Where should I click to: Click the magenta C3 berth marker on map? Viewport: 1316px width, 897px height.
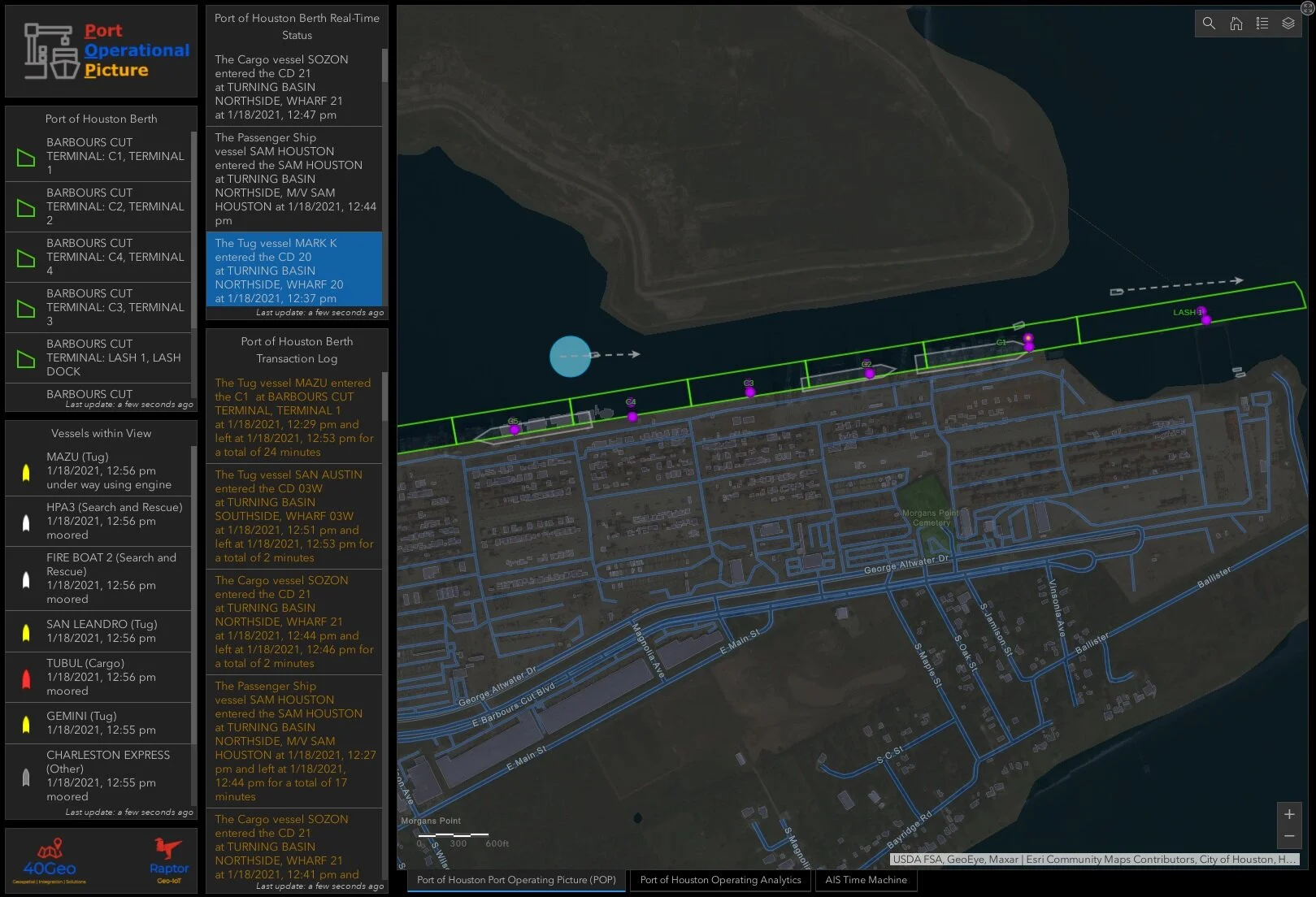pos(749,392)
